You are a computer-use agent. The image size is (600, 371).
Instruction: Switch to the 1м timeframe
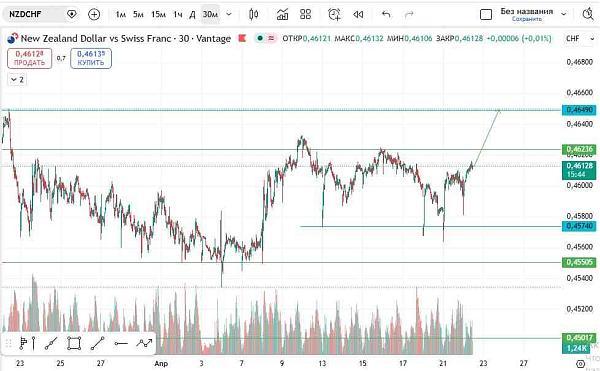coord(121,15)
